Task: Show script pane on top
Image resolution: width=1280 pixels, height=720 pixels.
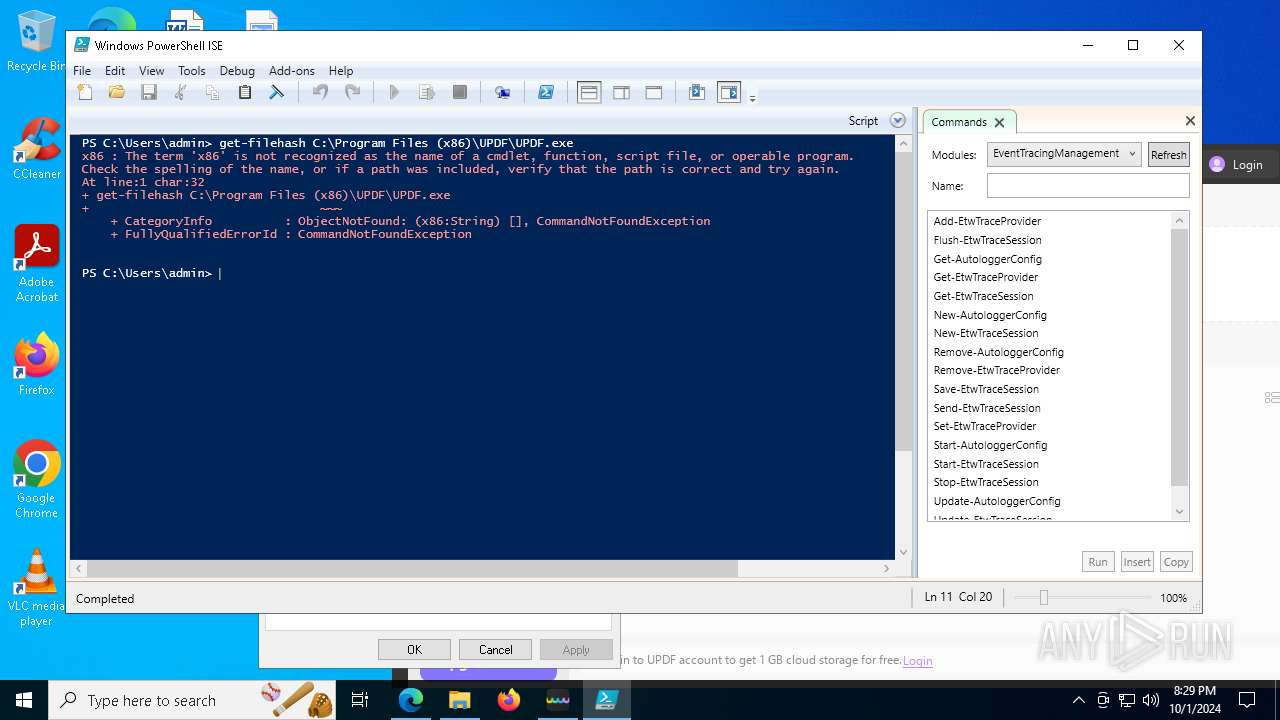Action: click(589, 92)
